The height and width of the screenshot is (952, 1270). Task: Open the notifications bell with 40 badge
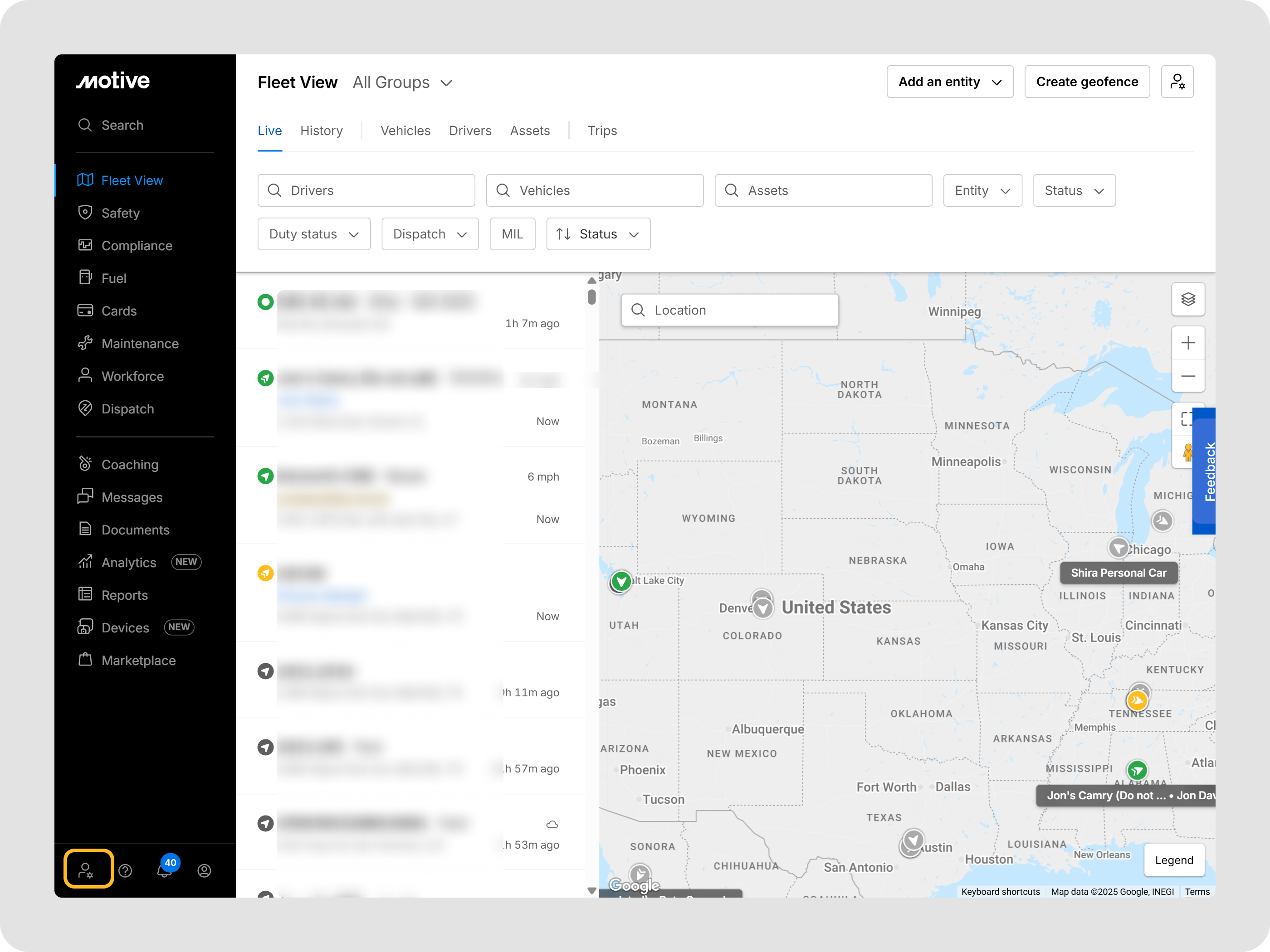click(165, 870)
